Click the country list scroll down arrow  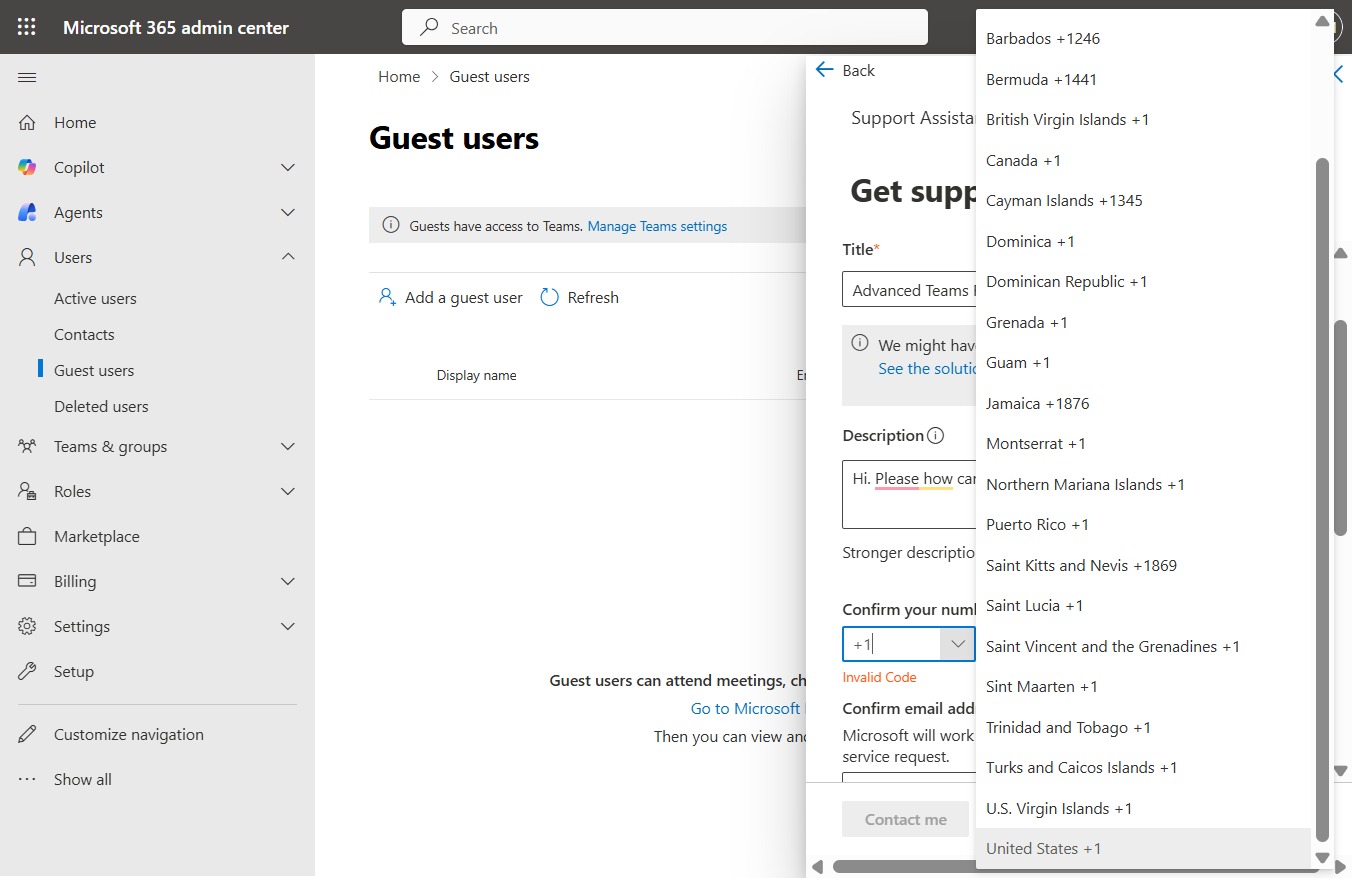point(1322,858)
